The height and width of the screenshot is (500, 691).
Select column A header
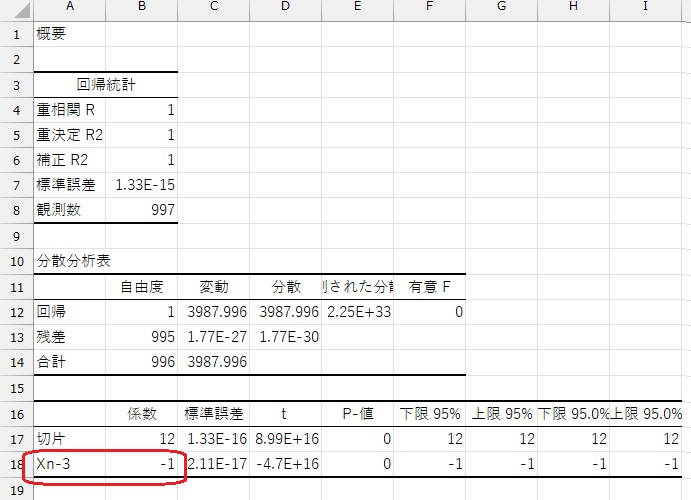coord(69,8)
